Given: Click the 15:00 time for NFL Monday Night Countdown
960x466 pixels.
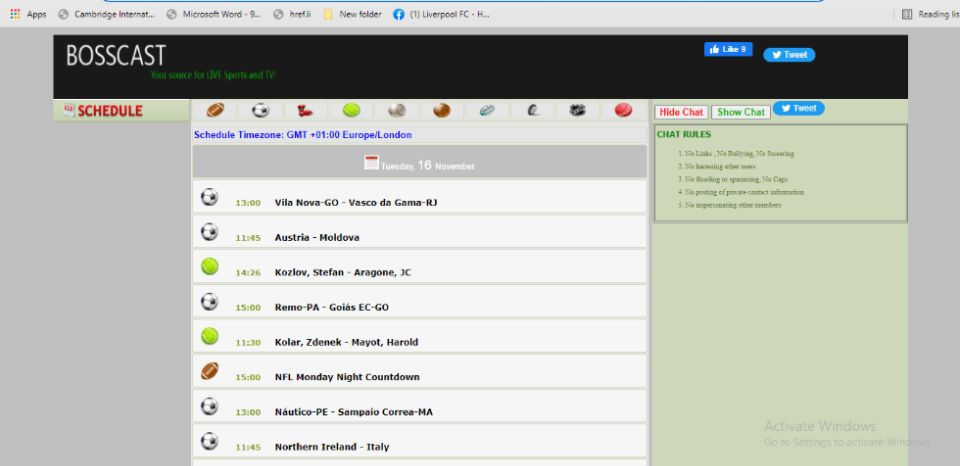Looking at the screenshot, I should pyautogui.click(x=248, y=377).
